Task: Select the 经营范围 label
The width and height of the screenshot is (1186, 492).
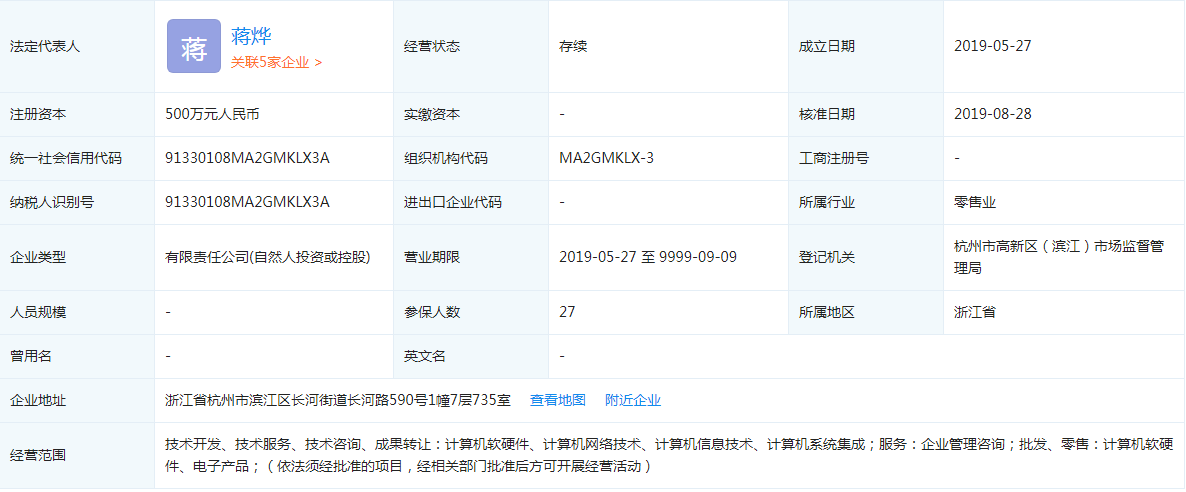Action: (38, 455)
